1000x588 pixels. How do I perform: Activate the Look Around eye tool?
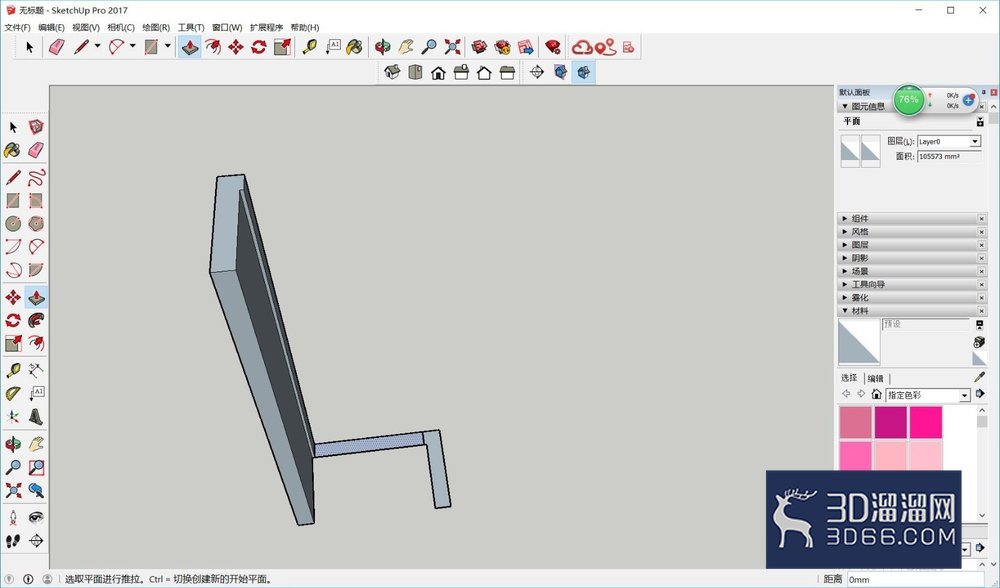[x=36, y=518]
